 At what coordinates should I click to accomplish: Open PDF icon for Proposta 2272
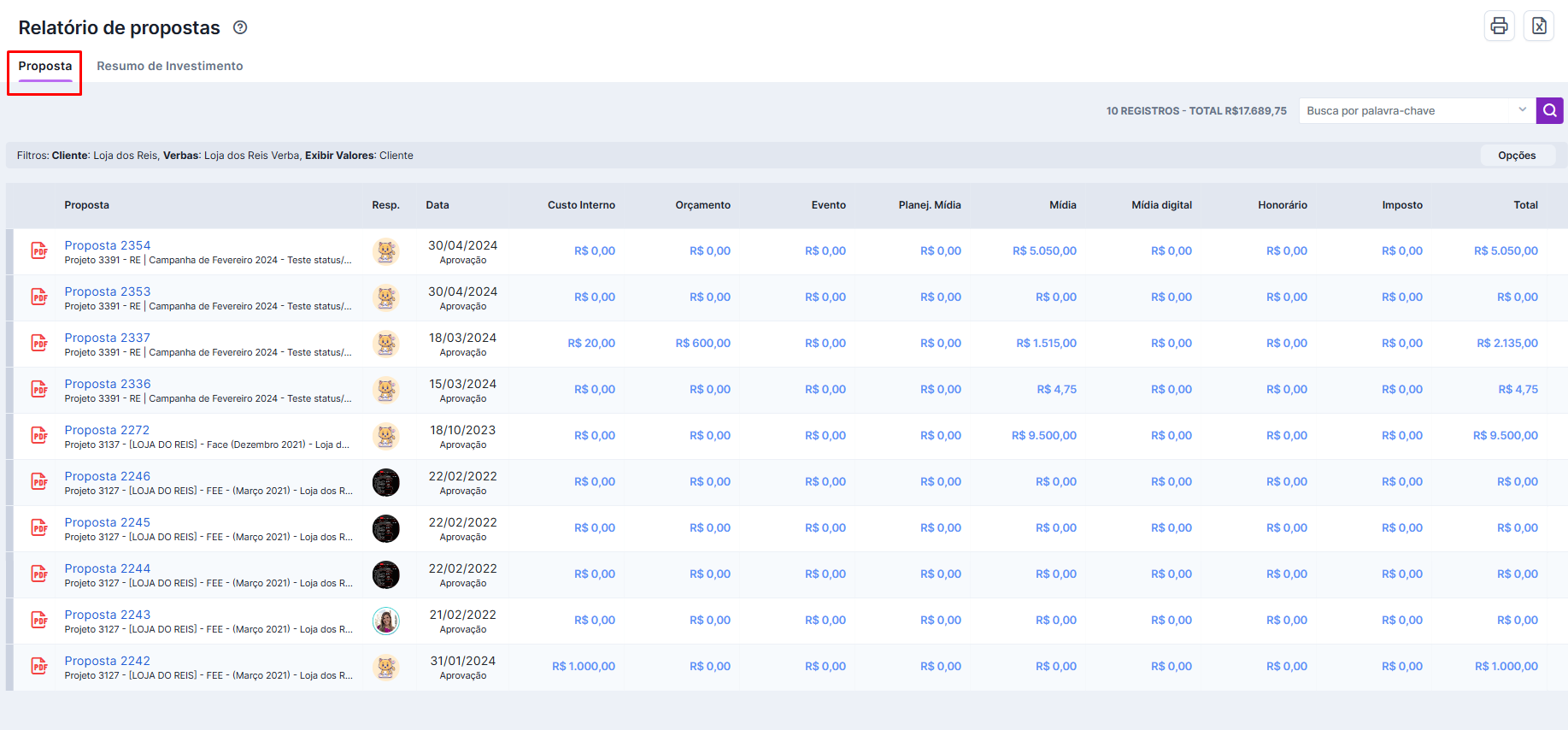(39, 436)
